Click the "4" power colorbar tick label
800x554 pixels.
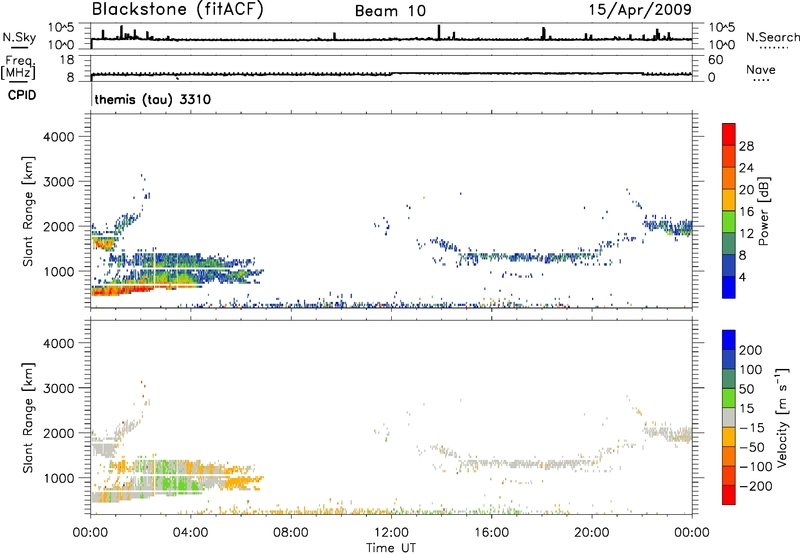742,277
